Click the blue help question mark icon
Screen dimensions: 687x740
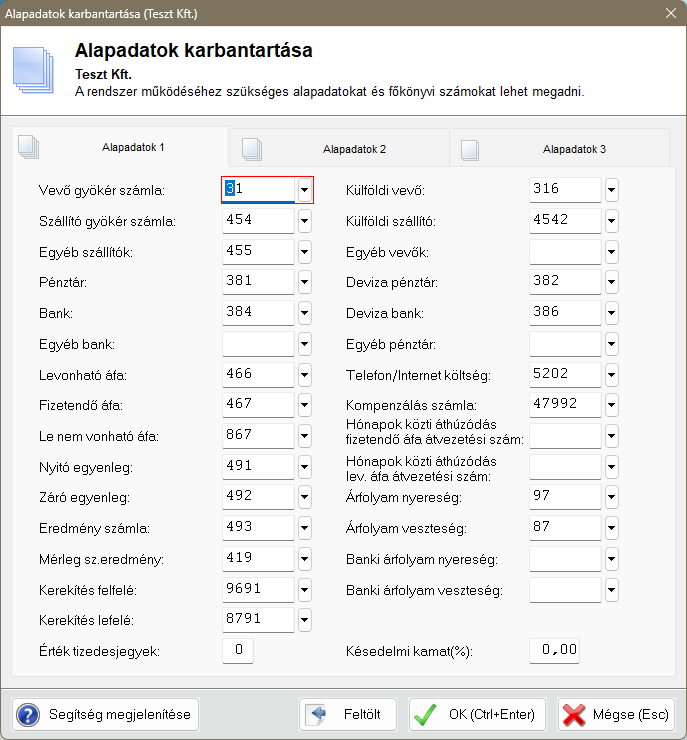[30, 715]
